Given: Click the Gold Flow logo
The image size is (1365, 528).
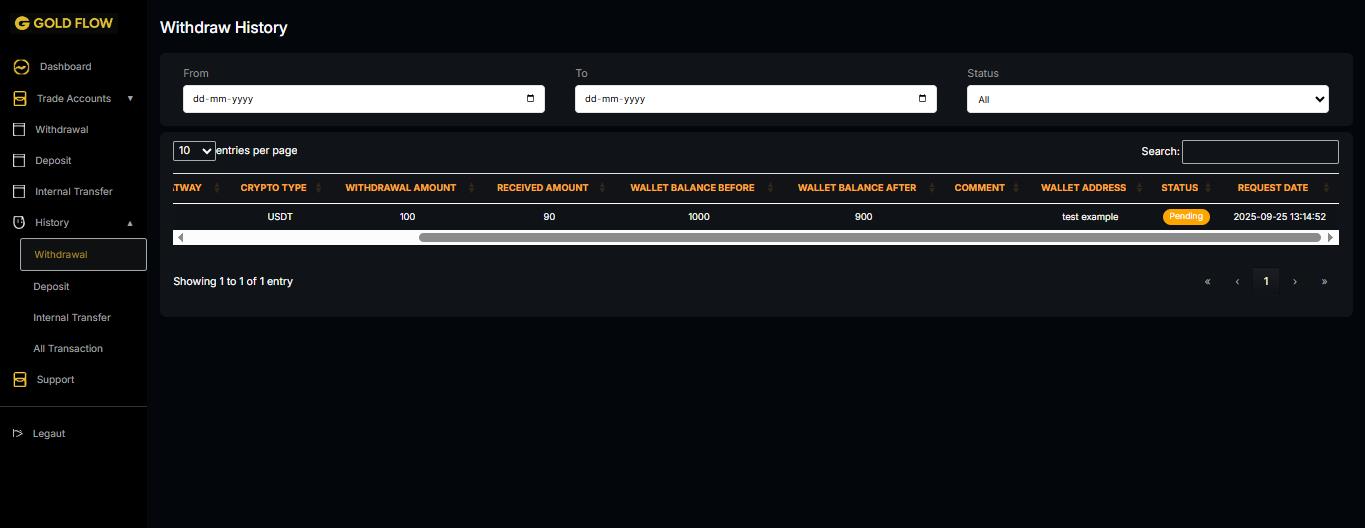Looking at the screenshot, I should [64, 23].
